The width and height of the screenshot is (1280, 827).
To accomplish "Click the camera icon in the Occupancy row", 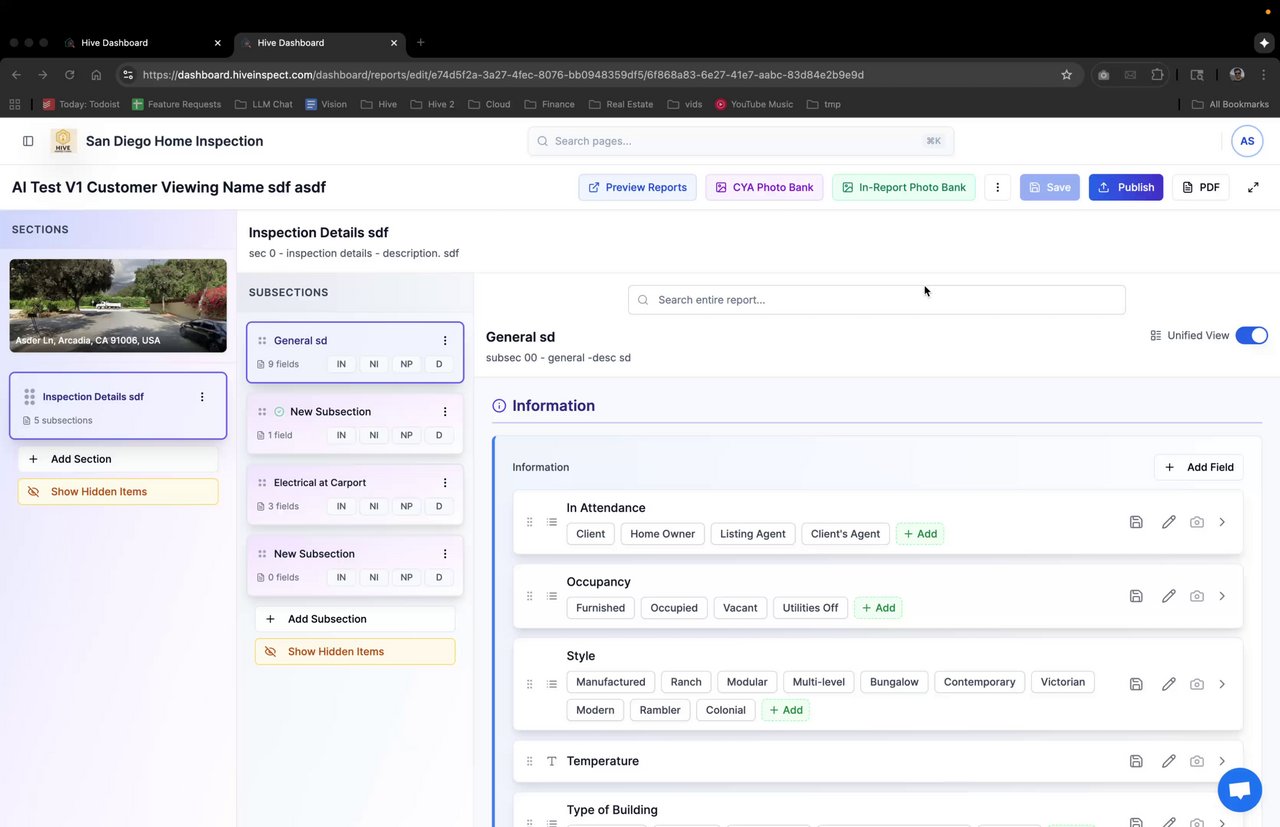I will [x=1197, y=596].
